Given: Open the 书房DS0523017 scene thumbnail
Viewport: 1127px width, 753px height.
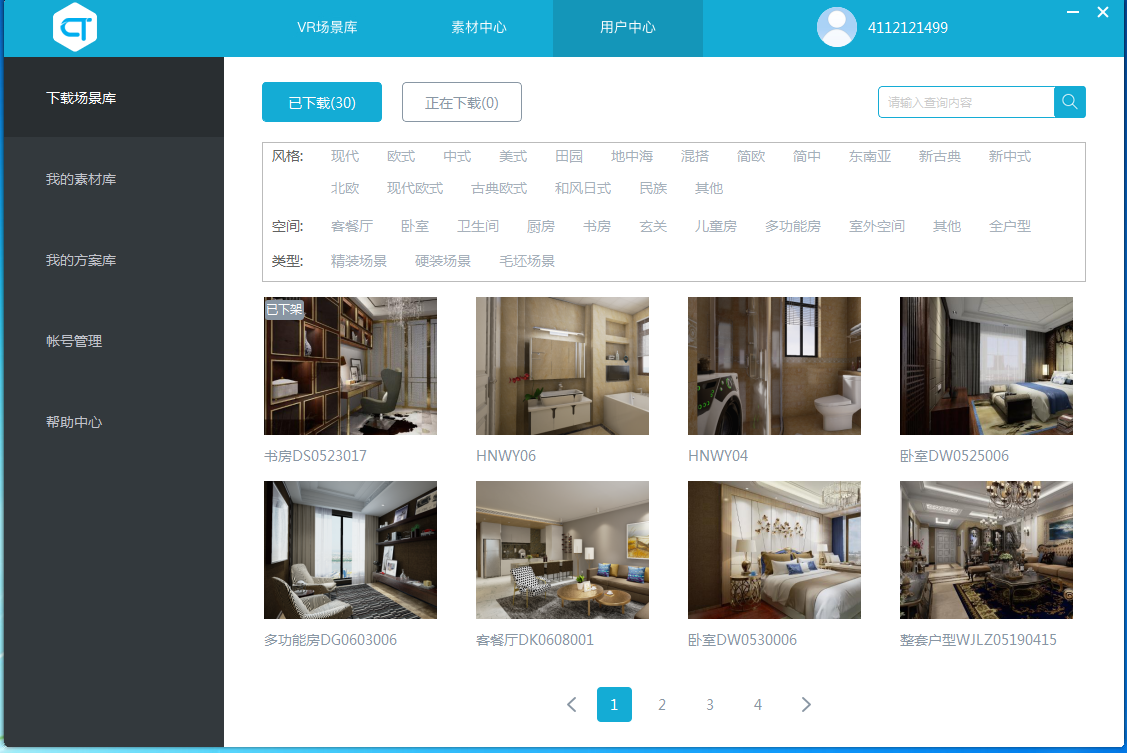Looking at the screenshot, I should coord(350,366).
